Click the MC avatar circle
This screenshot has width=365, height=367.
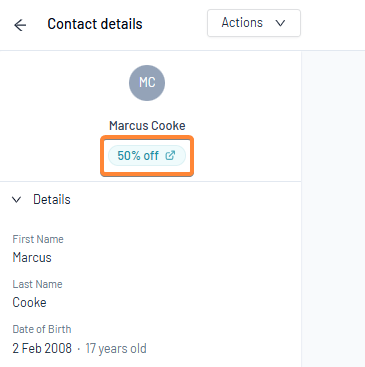[147, 83]
